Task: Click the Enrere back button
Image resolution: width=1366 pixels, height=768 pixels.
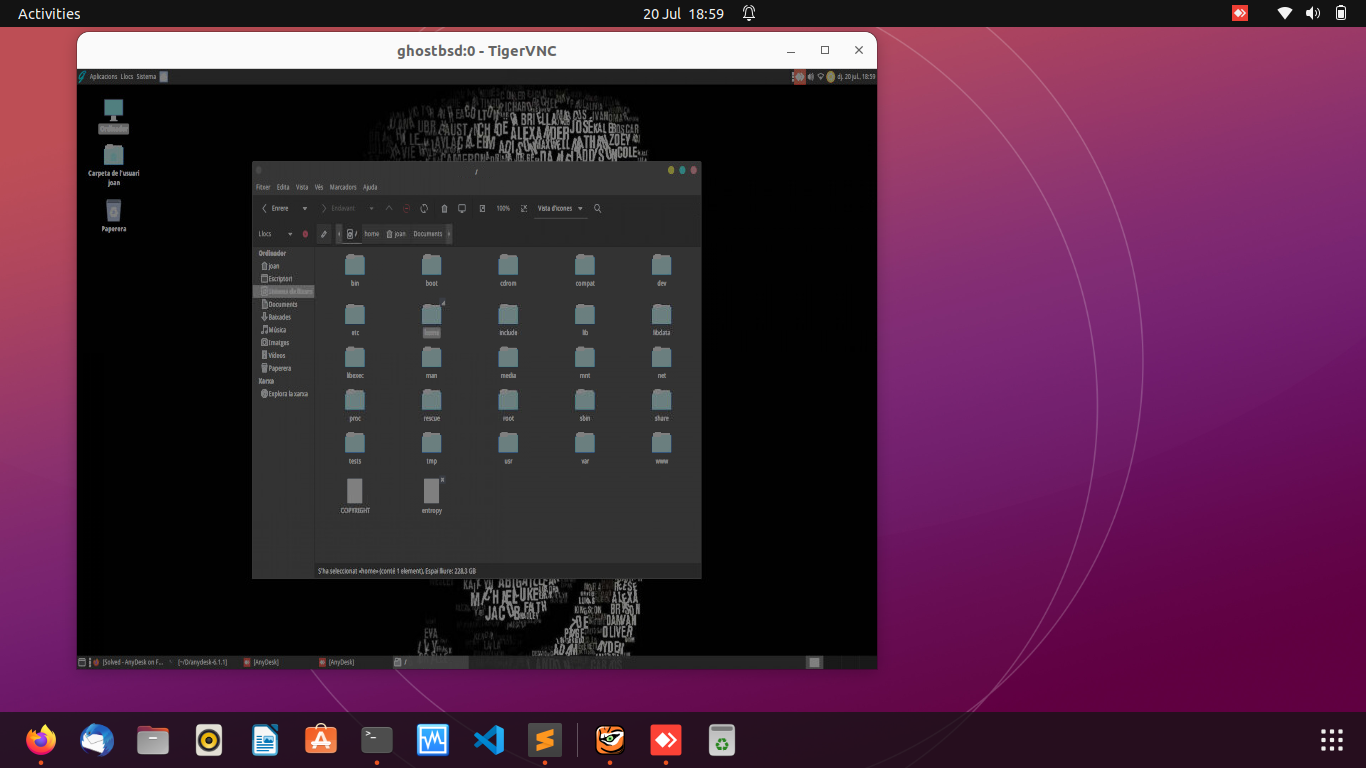Action: (x=276, y=209)
